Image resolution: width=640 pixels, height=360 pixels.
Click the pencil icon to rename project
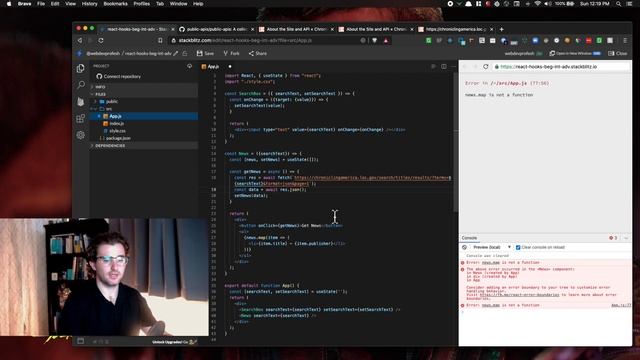(x=176, y=53)
